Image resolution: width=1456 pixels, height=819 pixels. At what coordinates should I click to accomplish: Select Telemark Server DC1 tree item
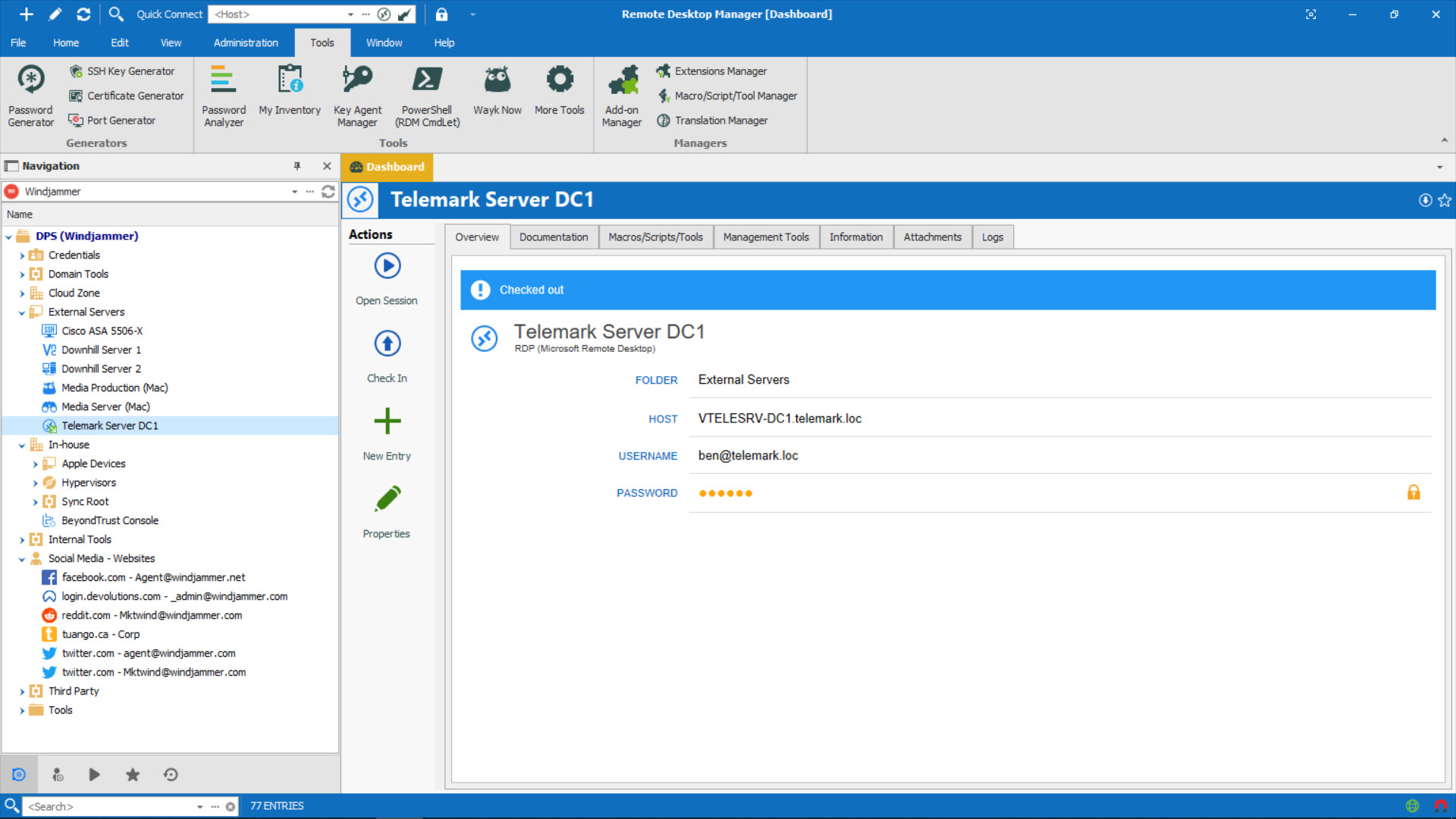click(110, 425)
